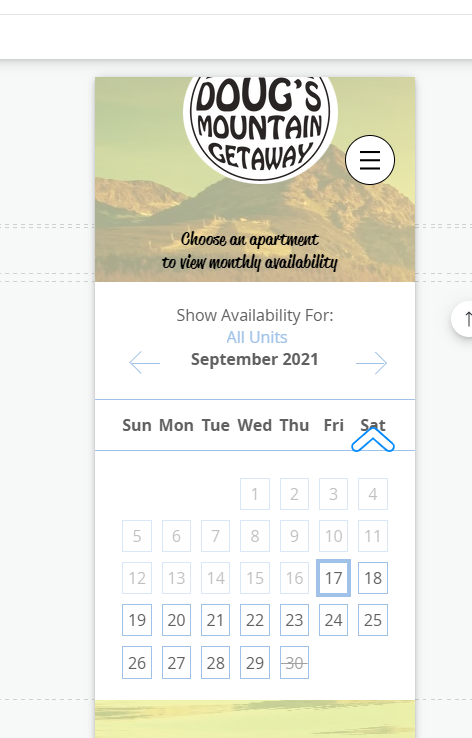This screenshot has width=472, height=738.
Task: Open the All Units selector
Action: pos(256,337)
